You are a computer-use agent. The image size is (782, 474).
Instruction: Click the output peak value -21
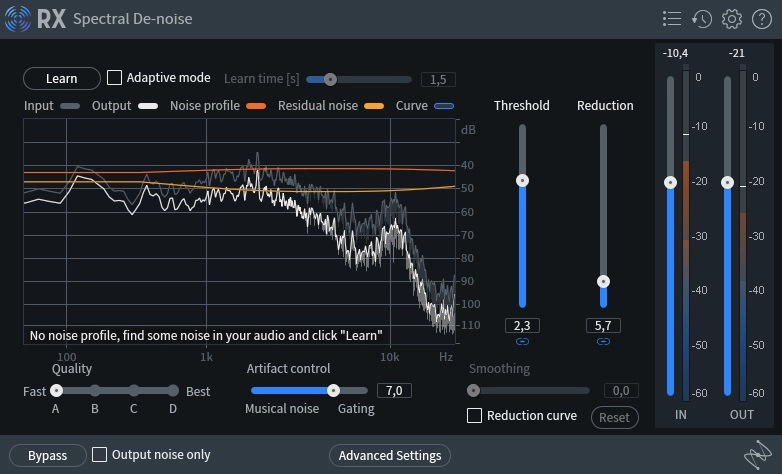click(737, 53)
